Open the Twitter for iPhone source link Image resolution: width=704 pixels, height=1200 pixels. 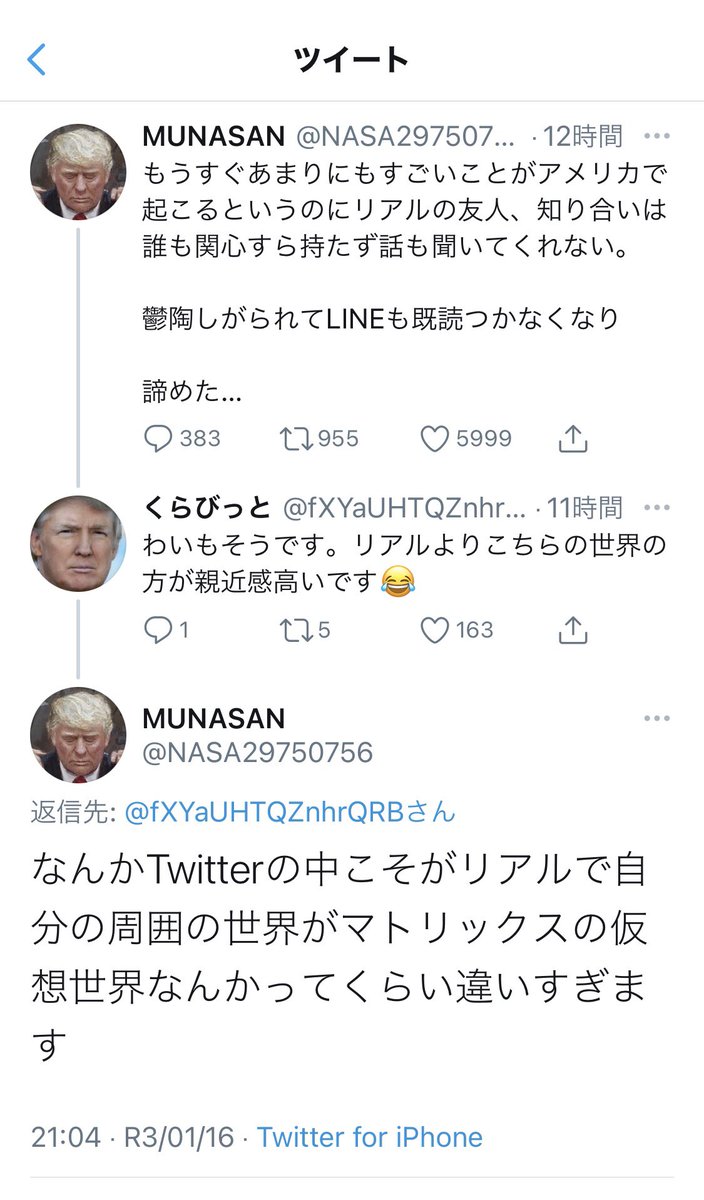point(370,1137)
